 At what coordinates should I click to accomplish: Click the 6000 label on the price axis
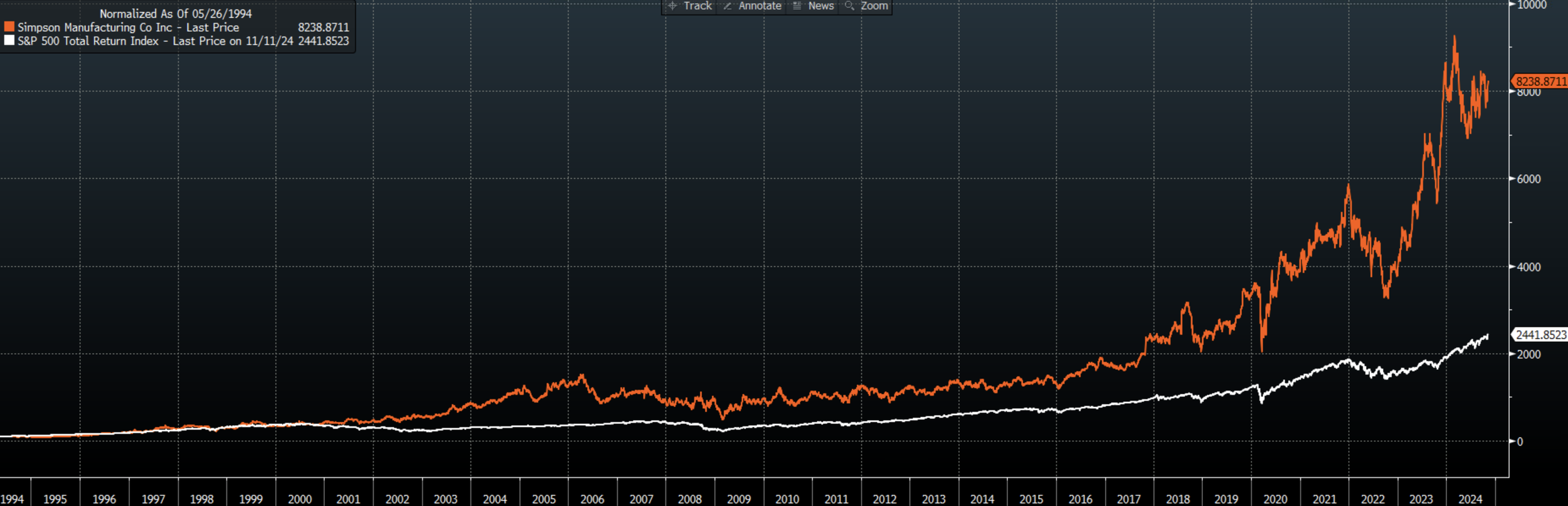[1528, 179]
